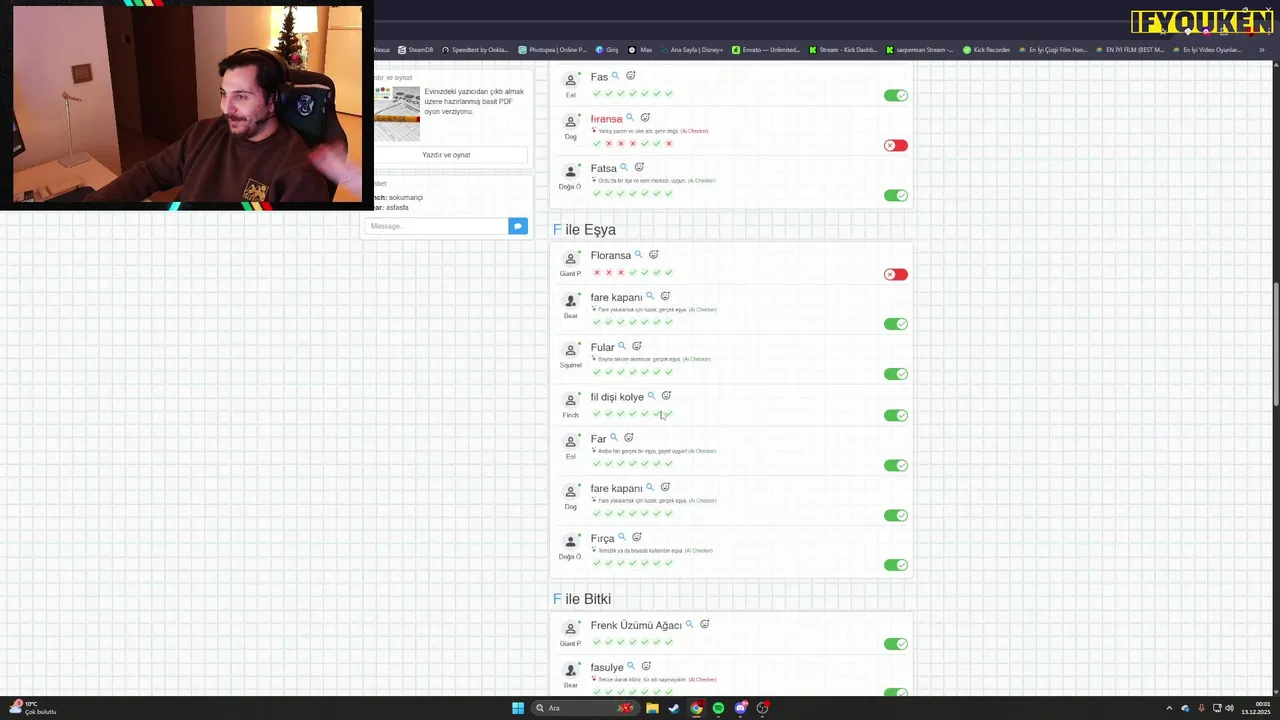Toggle the switch for Frenk Üzümü Ağacı
The width and height of the screenshot is (1280, 720).
click(x=896, y=644)
